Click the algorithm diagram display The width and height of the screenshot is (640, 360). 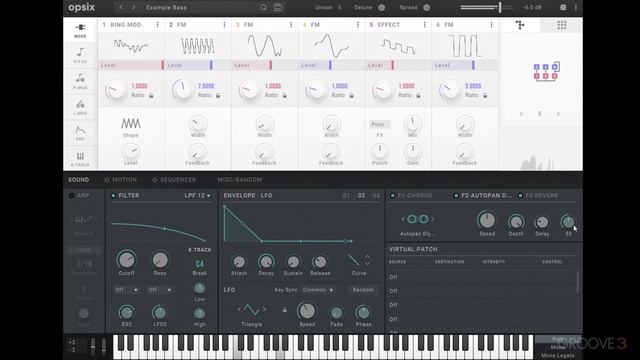tap(546, 71)
